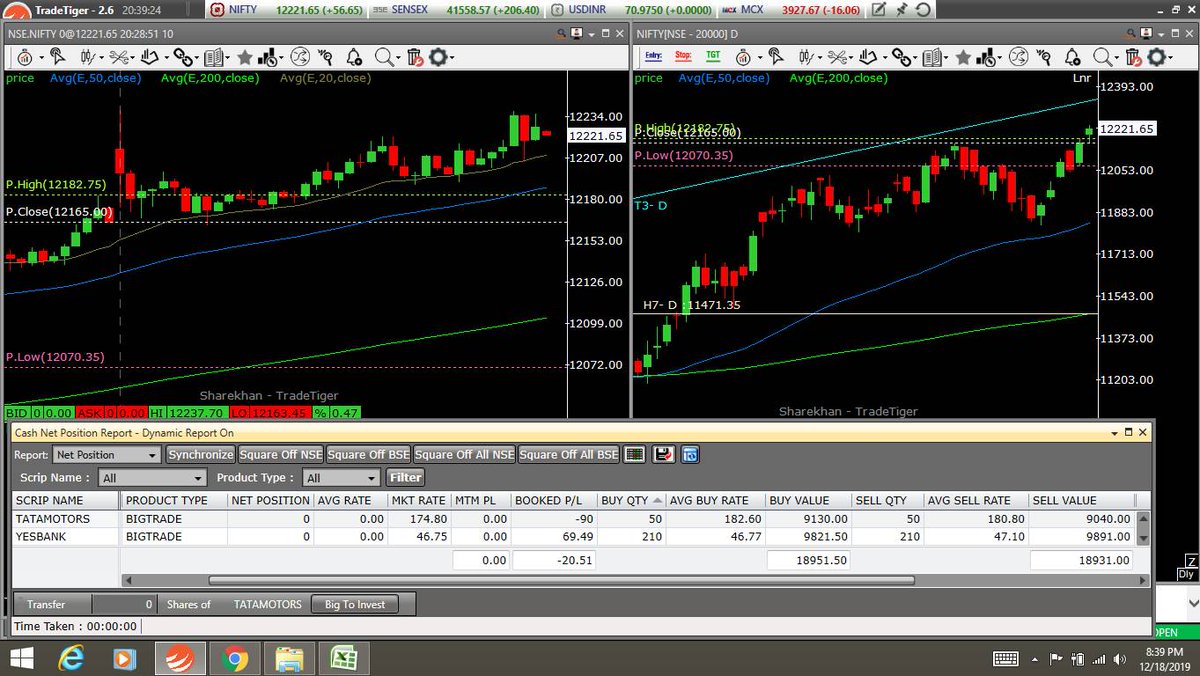Click the Filter button
This screenshot has width=1200, height=676.
point(405,478)
